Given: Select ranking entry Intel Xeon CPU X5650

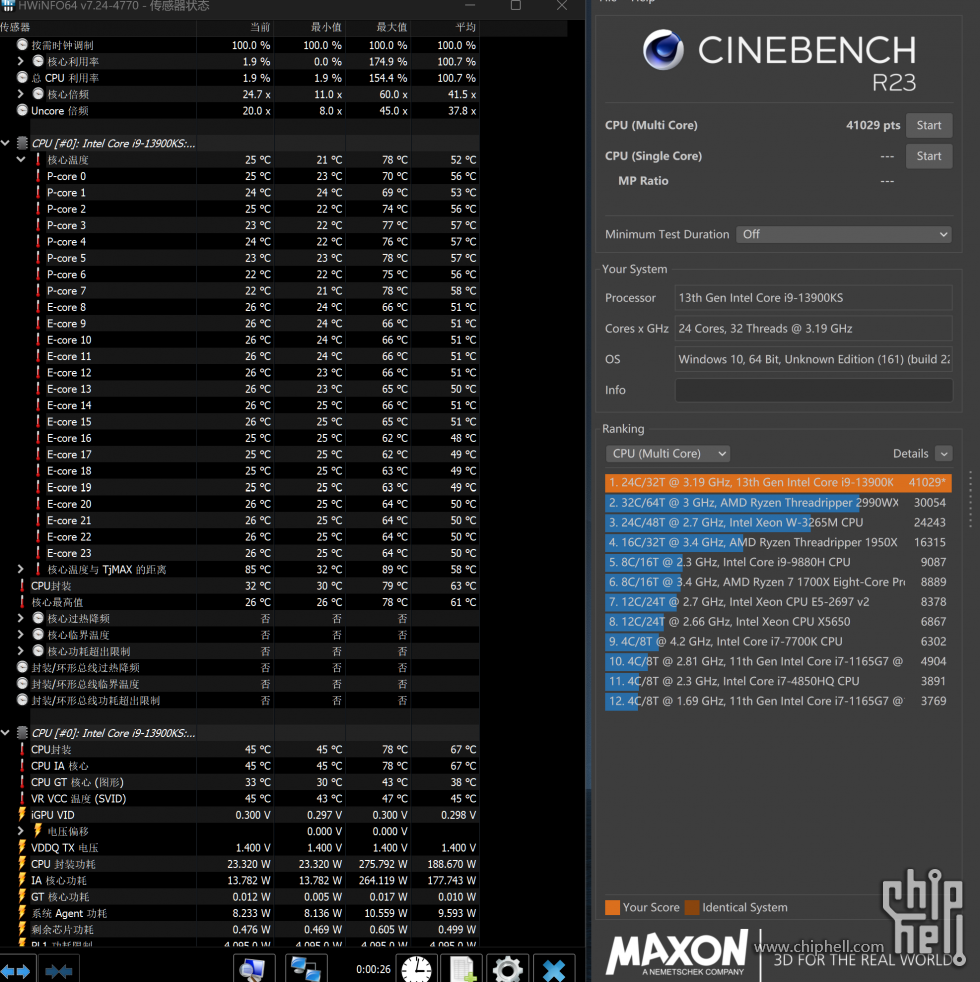Looking at the screenshot, I should point(778,621).
